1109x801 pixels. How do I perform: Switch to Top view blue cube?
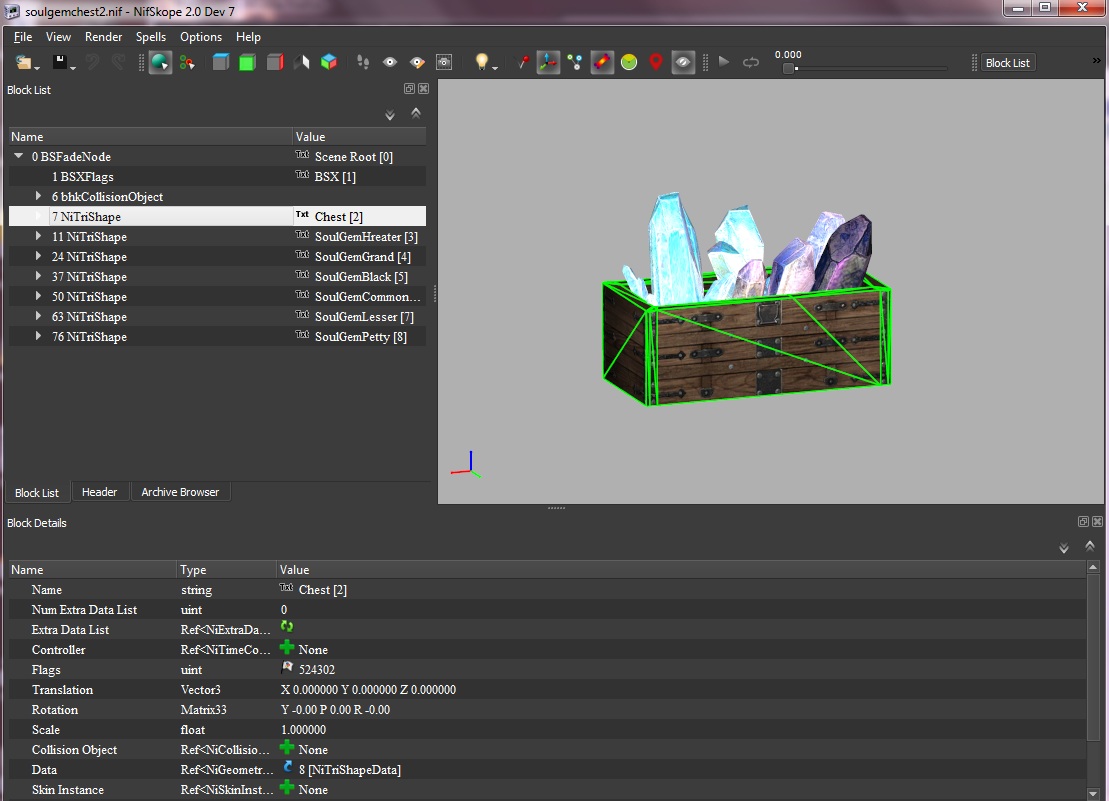click(221, 63)
